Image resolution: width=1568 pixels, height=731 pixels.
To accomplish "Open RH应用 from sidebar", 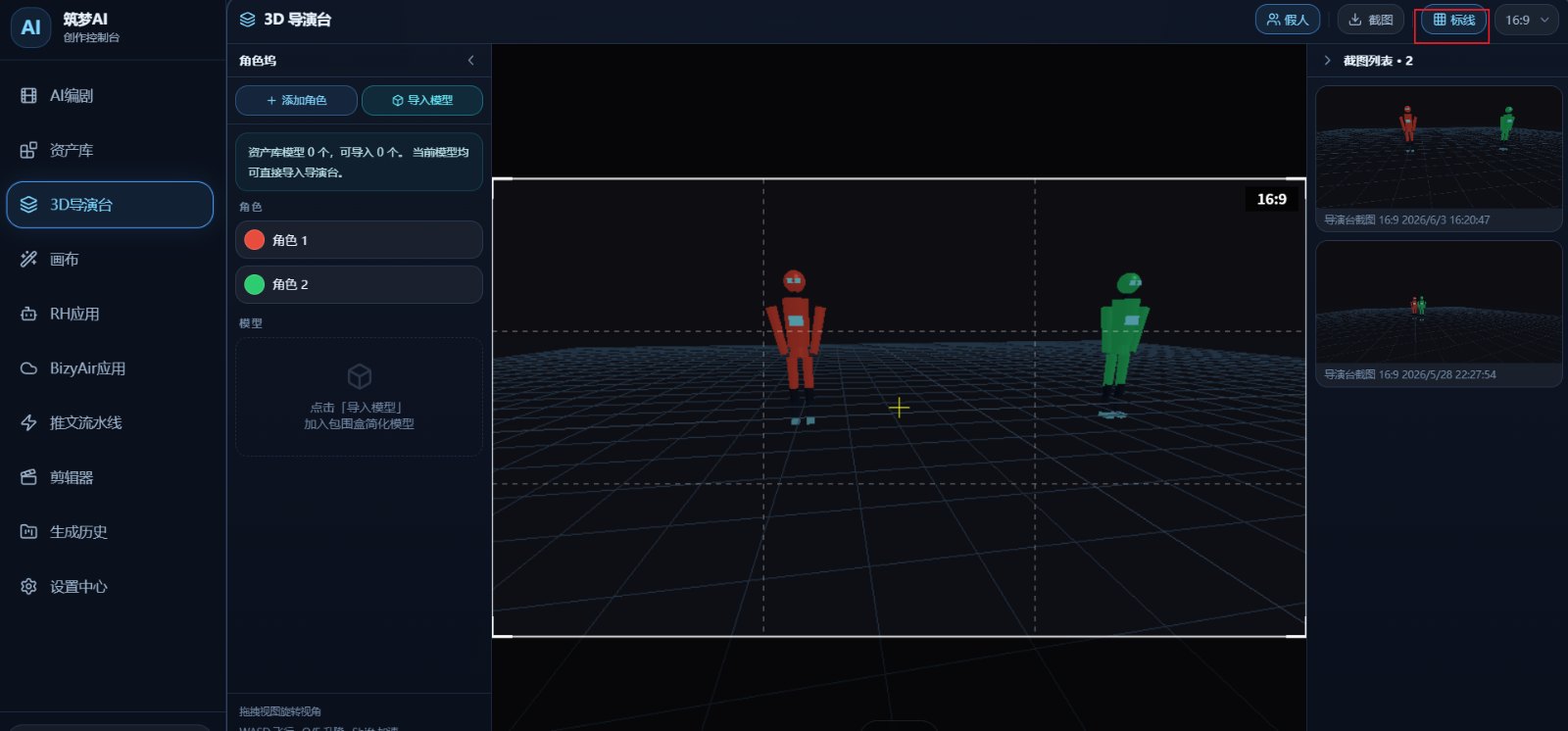I will coord(110,315).
